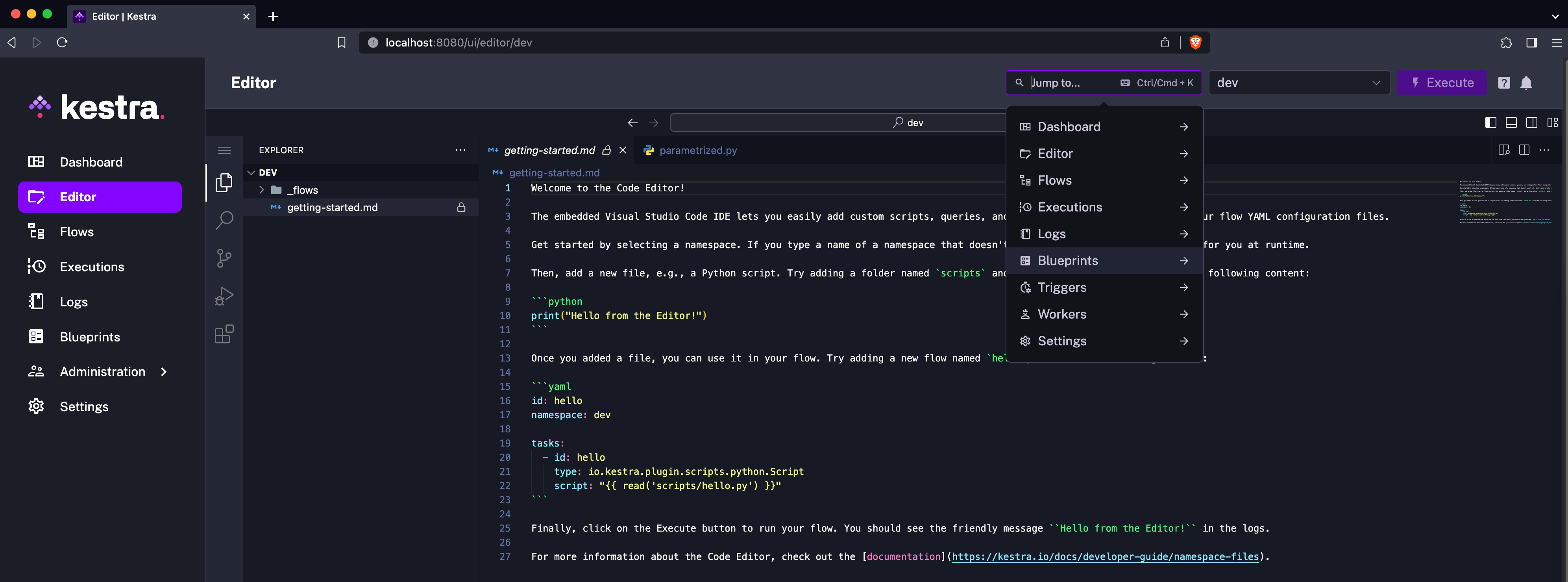This screenshot has height=582, width=1568.
Task: Go to Dashboard in the left sidebar
Action: pos(100,162)
